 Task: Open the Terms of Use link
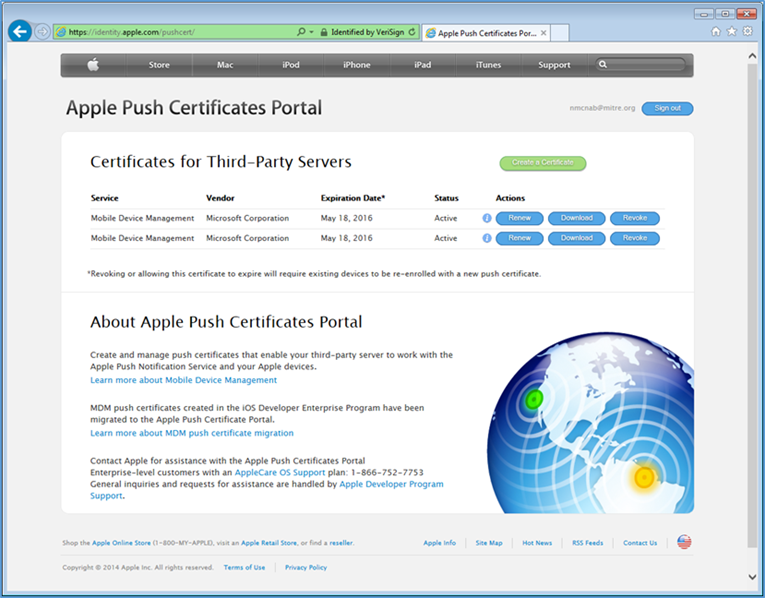(x=244, y=567)
